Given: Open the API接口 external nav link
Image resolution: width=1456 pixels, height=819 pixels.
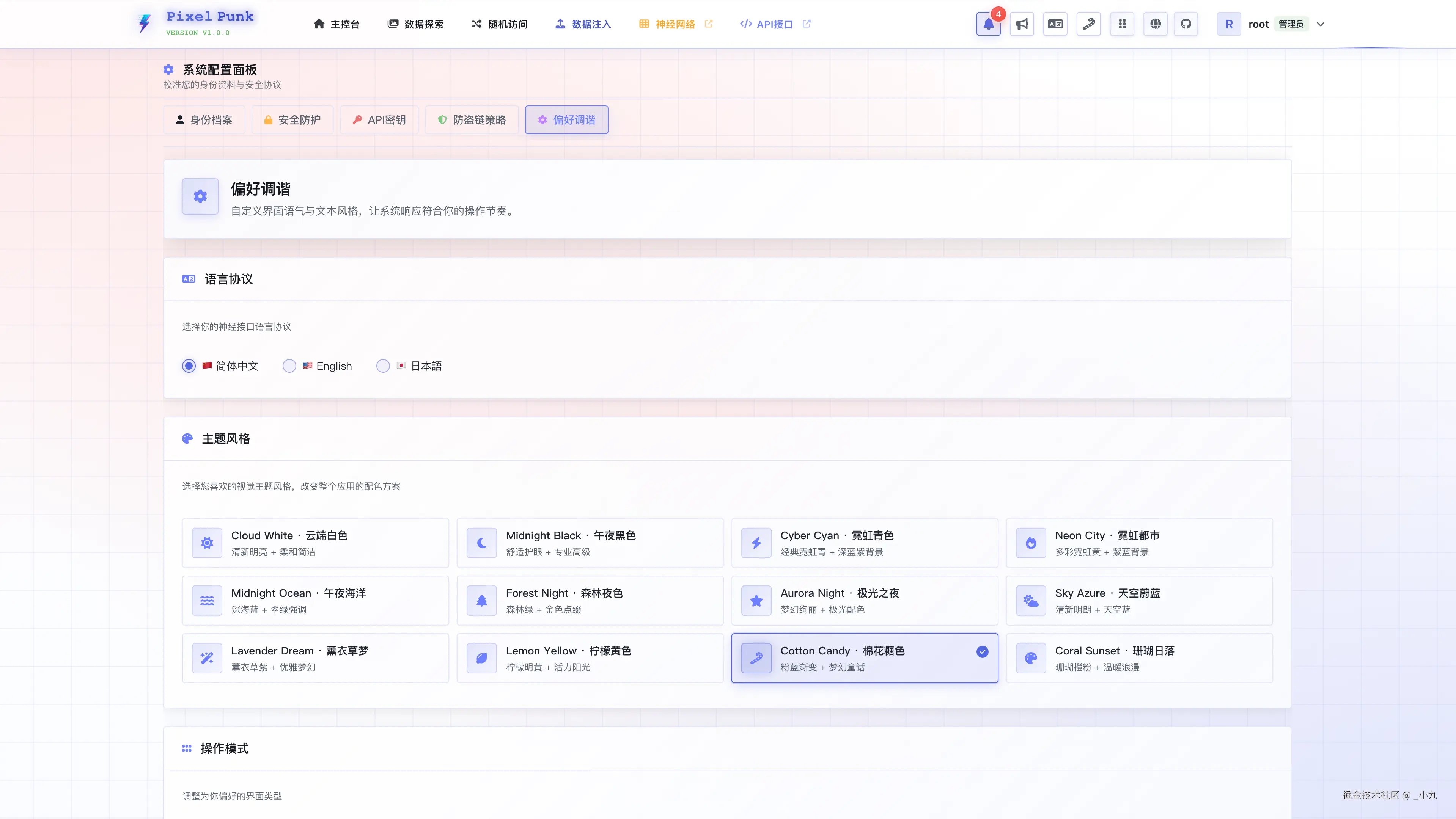Looking at the screenshot, I should point(774,24).
